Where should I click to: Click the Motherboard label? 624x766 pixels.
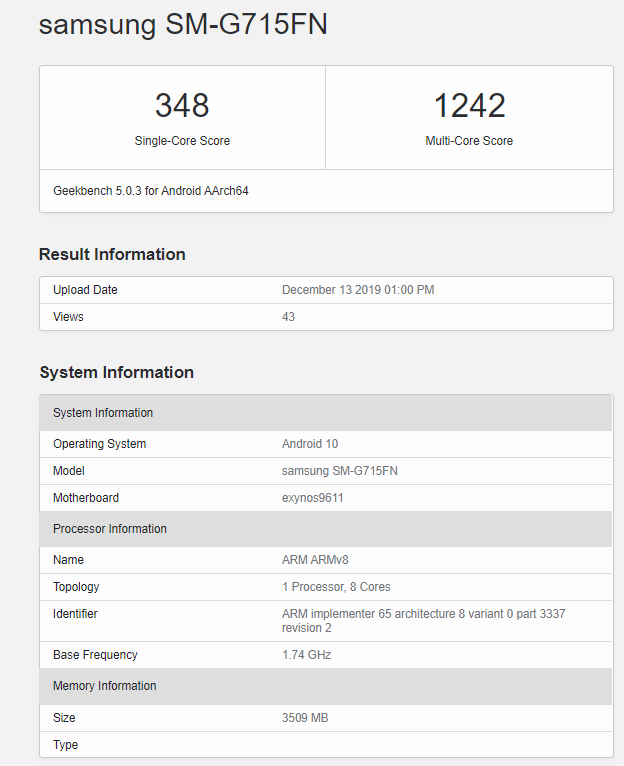click(86, 497)
